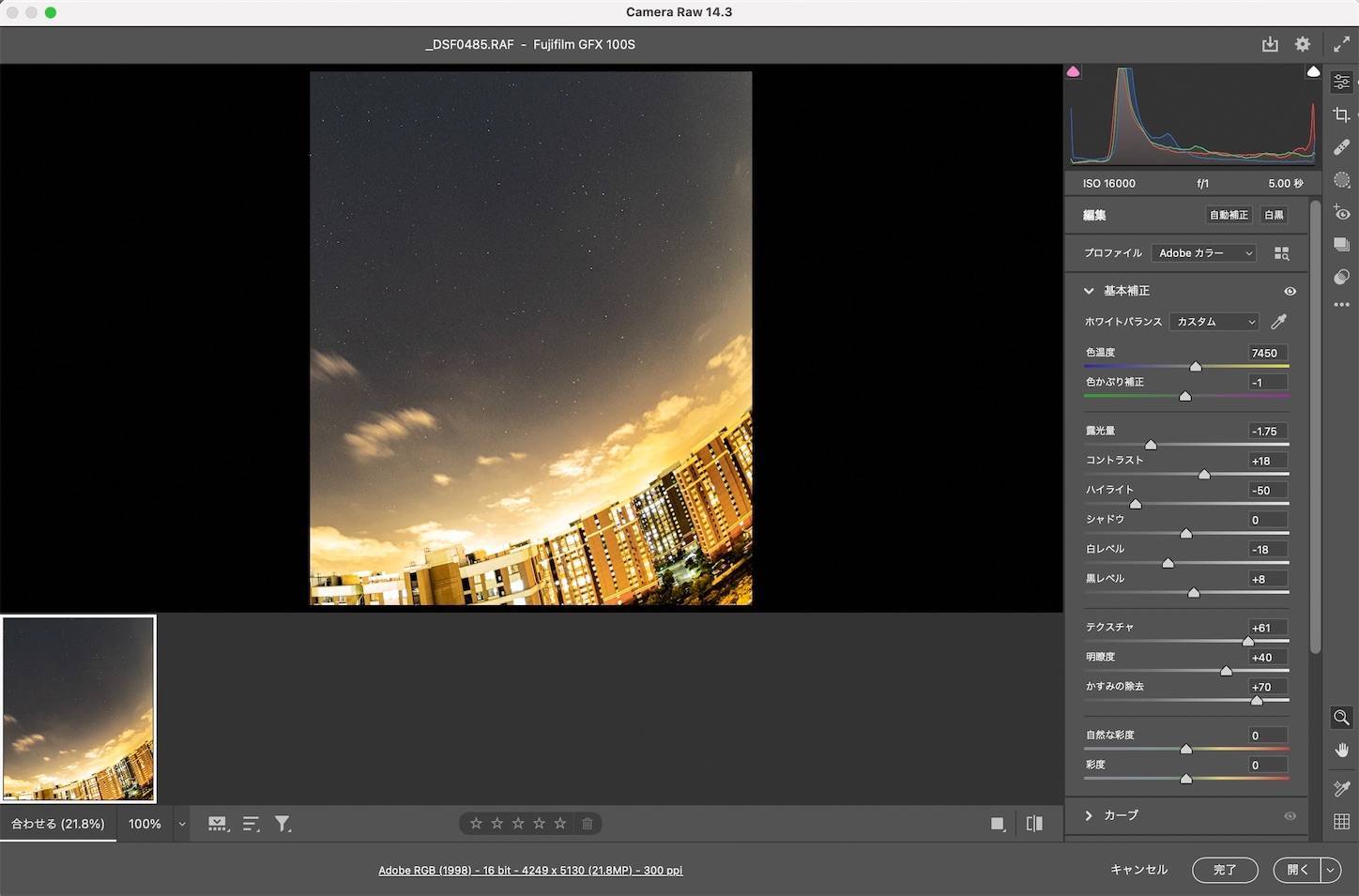Open the filmstrip sort menu icon

coord(251,824)
